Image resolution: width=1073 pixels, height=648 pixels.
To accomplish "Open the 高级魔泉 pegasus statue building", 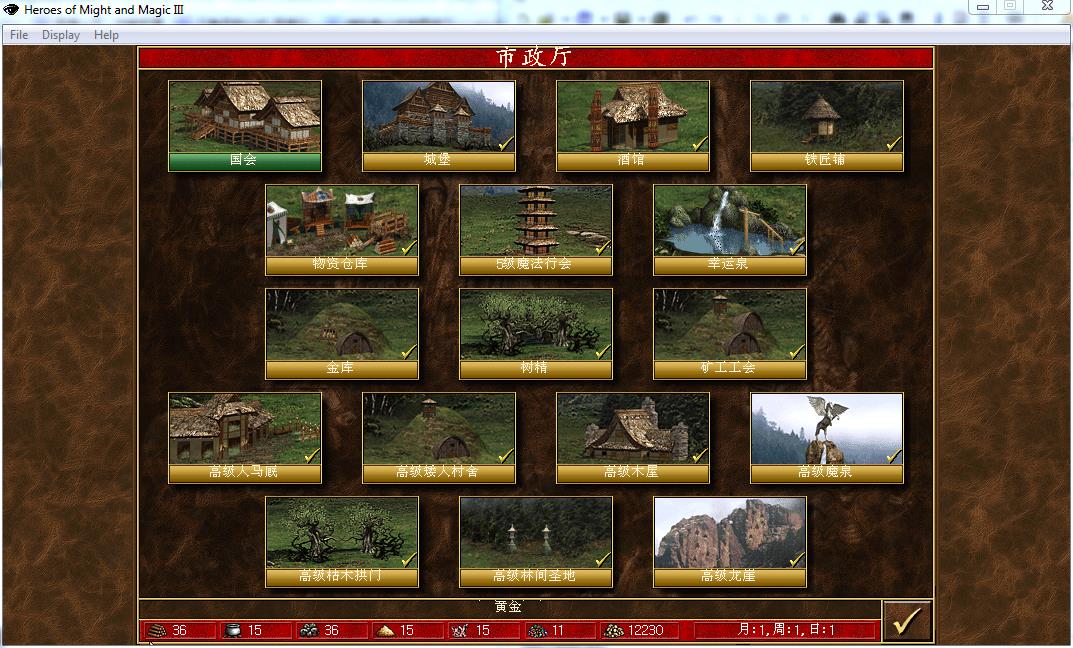I will pyautogui.click(x=826, y=429).
